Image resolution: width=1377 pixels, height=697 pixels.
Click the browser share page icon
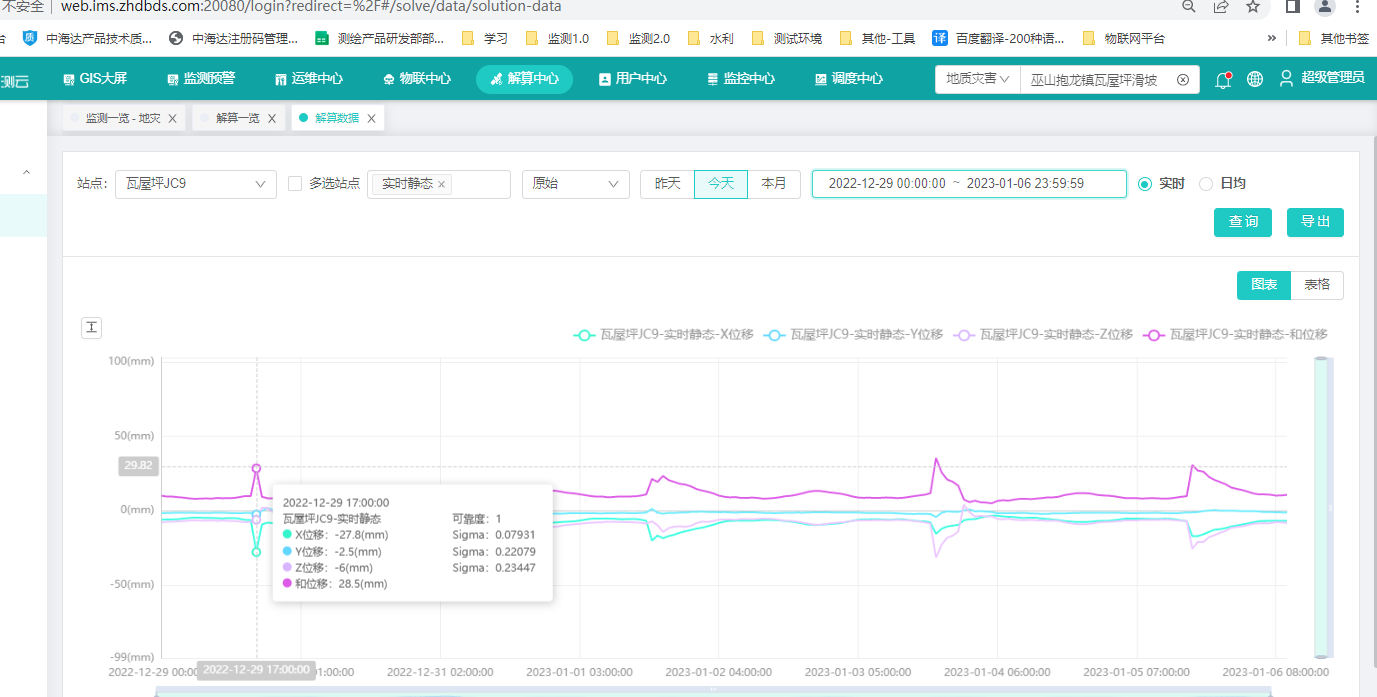tap(1221, 7)
